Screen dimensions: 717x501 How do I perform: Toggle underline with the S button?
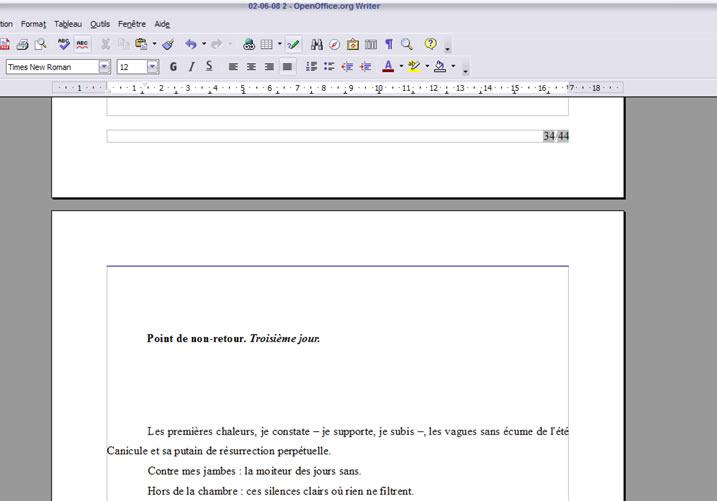tap(209, 67)
